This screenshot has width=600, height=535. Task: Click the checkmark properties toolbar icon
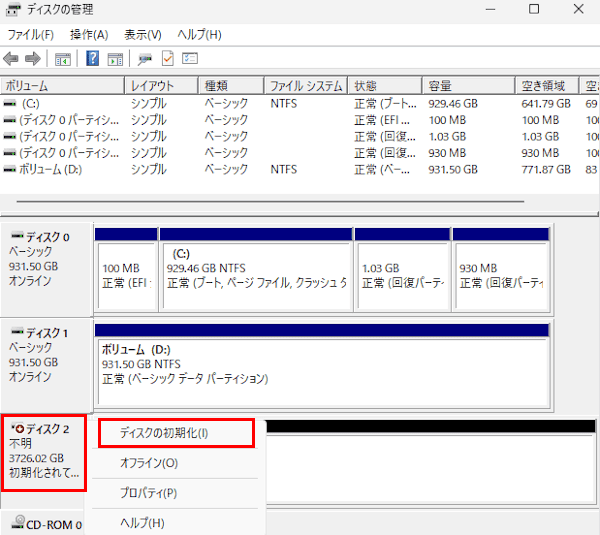[x=168, y=59]
